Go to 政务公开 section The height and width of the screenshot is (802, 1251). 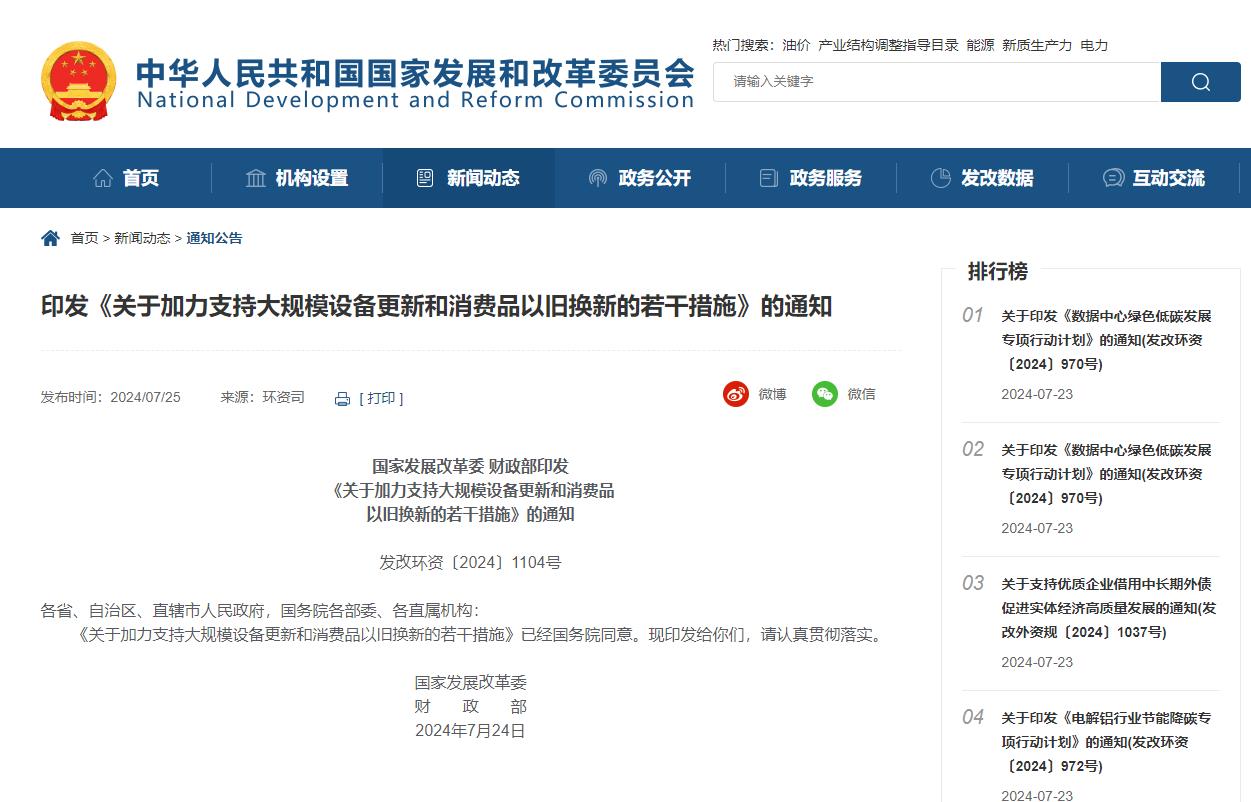[x=640, y=178]
